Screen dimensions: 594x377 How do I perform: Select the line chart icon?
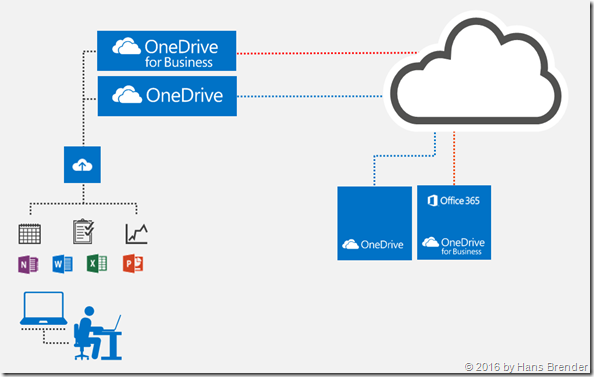[x=136, y=234]
